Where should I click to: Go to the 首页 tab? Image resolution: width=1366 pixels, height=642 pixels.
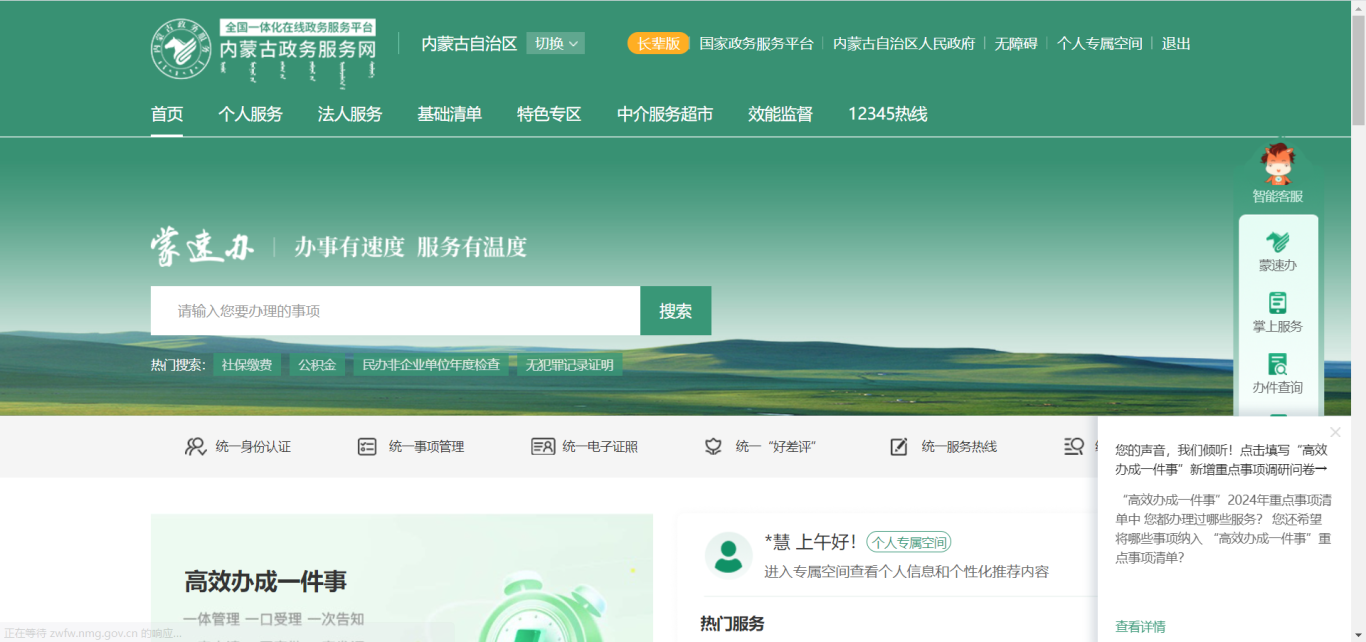coord(167,114)
